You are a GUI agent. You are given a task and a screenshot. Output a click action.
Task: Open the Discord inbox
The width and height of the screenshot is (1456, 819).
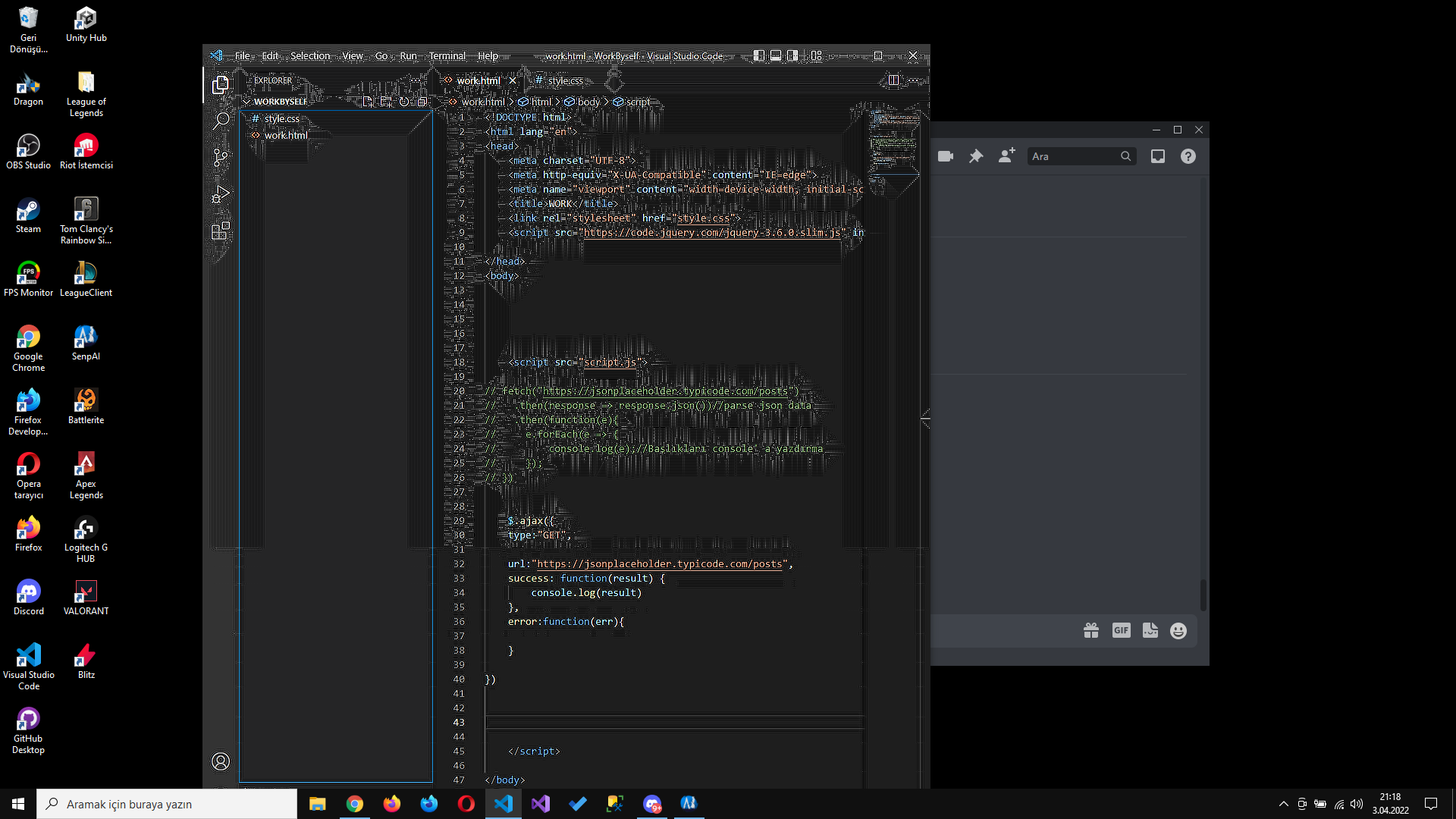coord(1158,156)
